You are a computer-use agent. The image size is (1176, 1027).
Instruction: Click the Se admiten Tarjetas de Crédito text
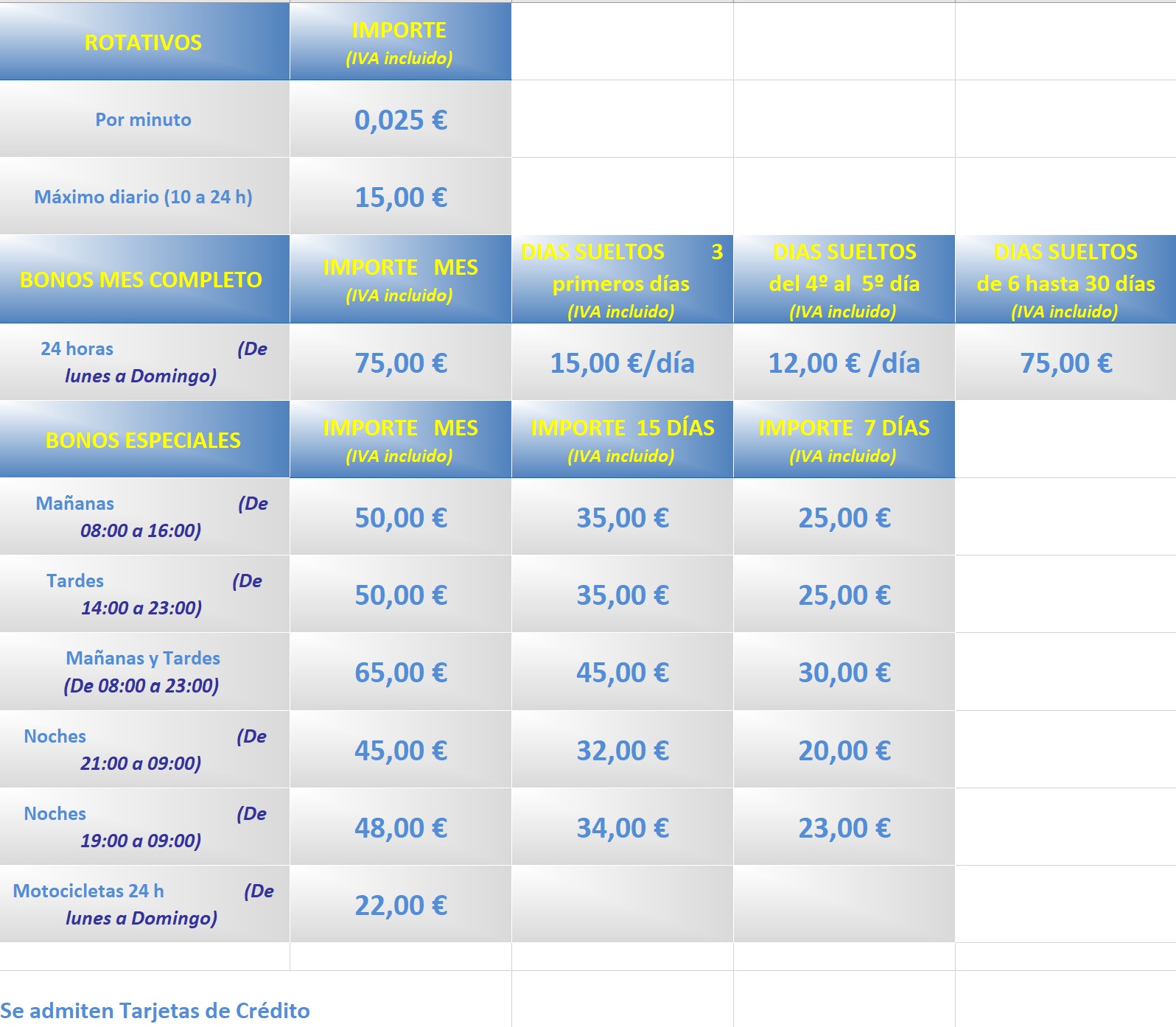pyautogui.click(x=155, y=1011)
